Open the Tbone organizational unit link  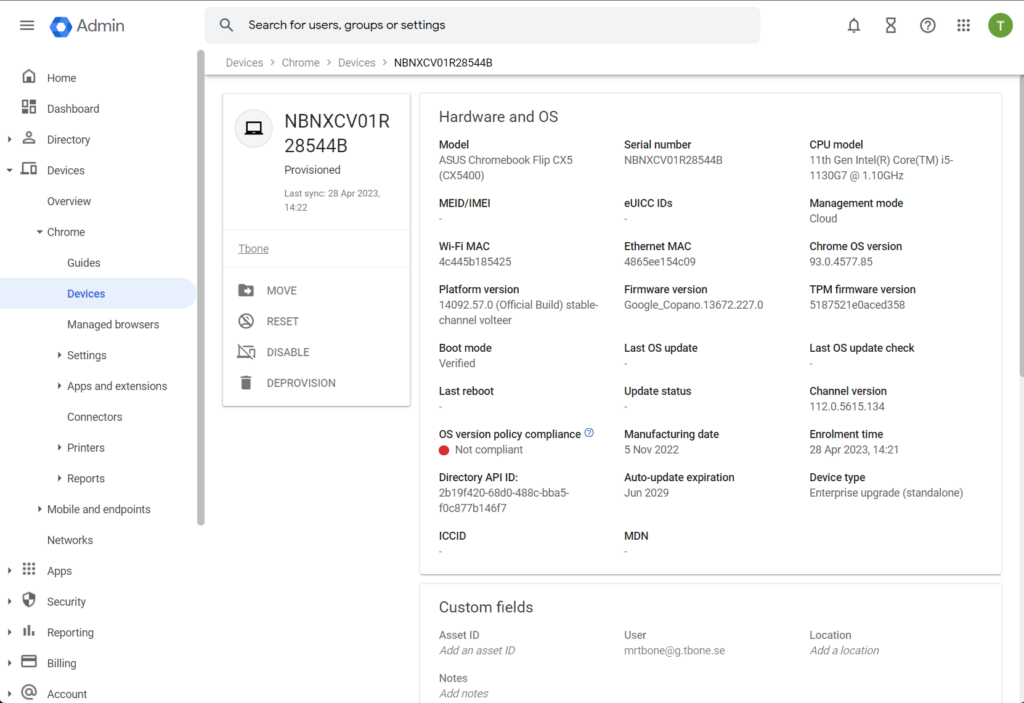pyautogui.click(x=253, y=249)
